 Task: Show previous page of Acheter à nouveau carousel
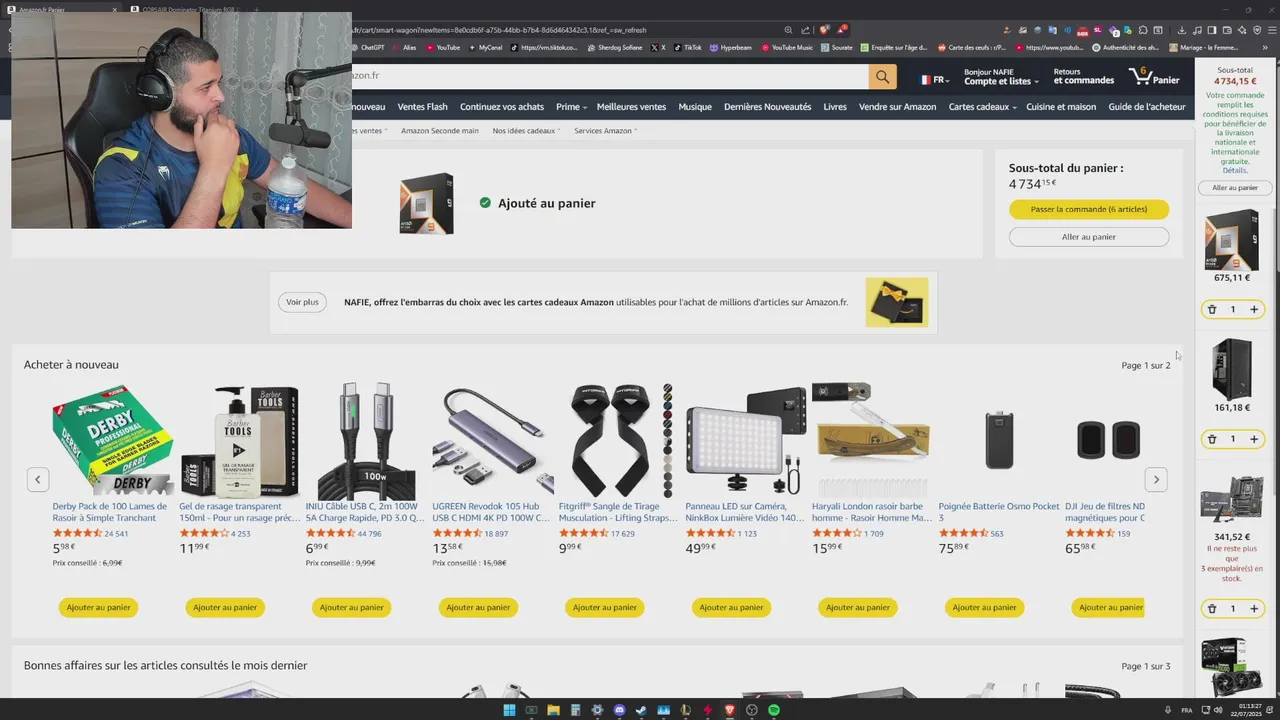[37, 480]
